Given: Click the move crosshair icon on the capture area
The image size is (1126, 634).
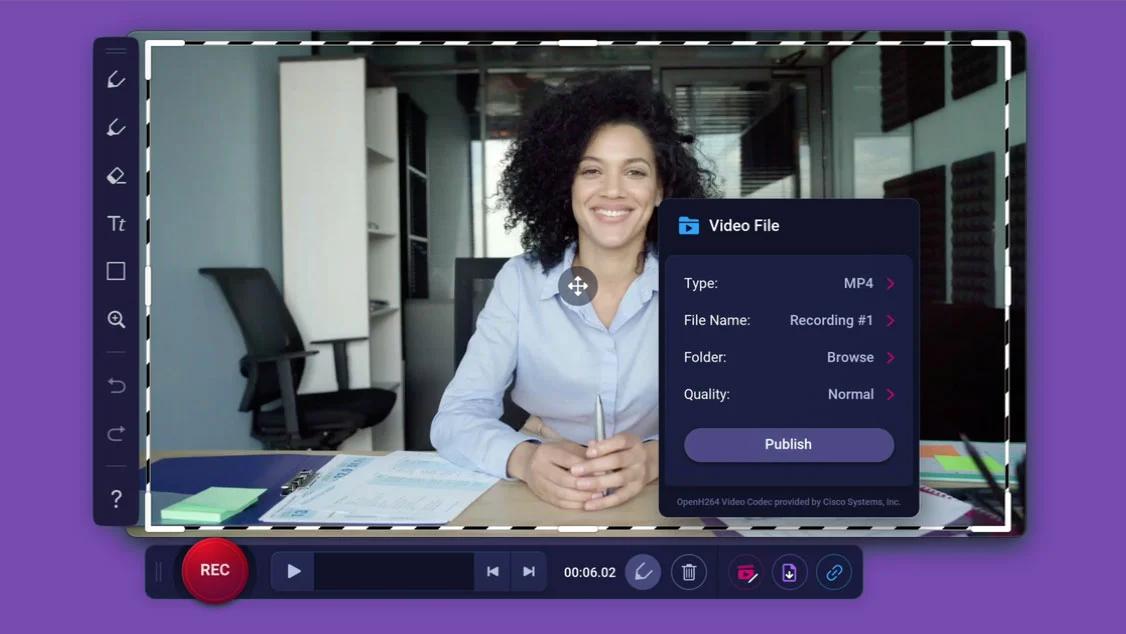Looking at the screenshot, I should [x=577, y=286].
